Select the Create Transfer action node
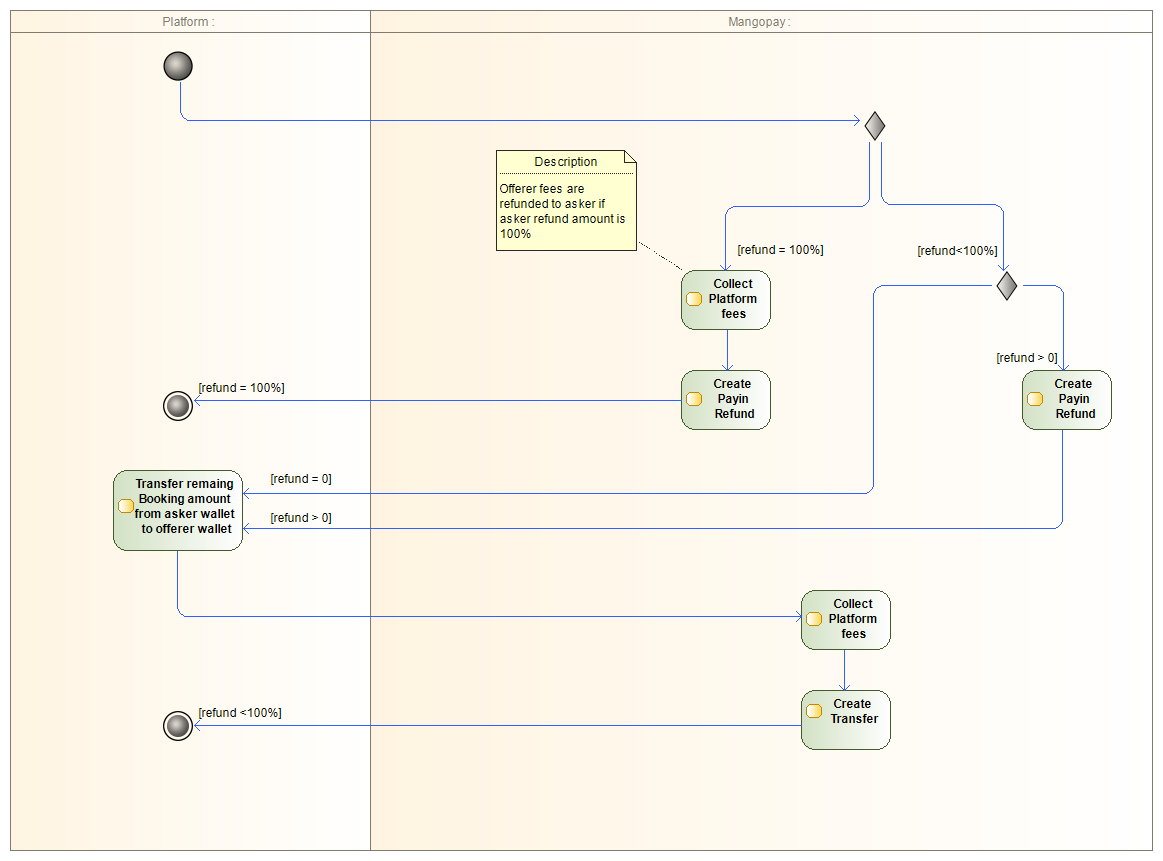Image resolution: width=1163 pixels, height=861 pixels. 846,720
